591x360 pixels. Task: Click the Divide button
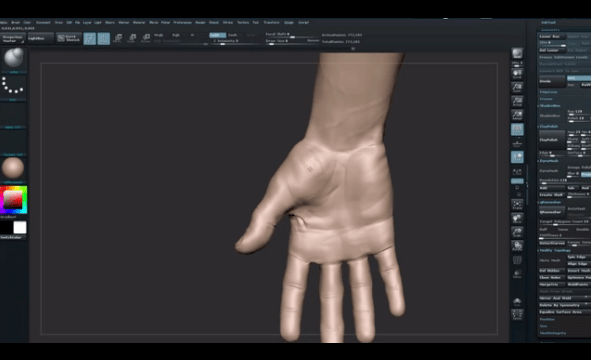click(552, 81)
